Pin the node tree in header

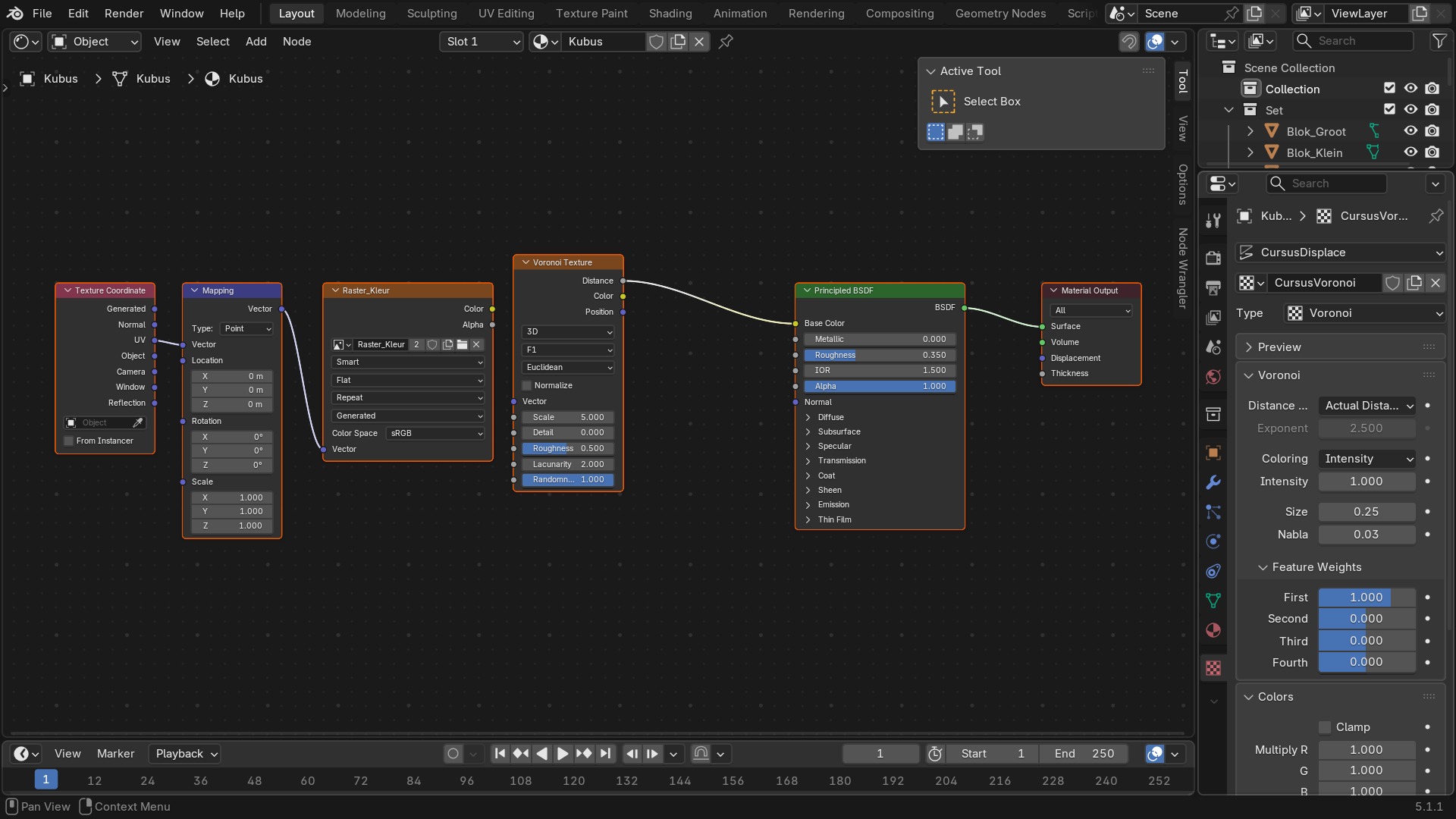coord(726,42)
